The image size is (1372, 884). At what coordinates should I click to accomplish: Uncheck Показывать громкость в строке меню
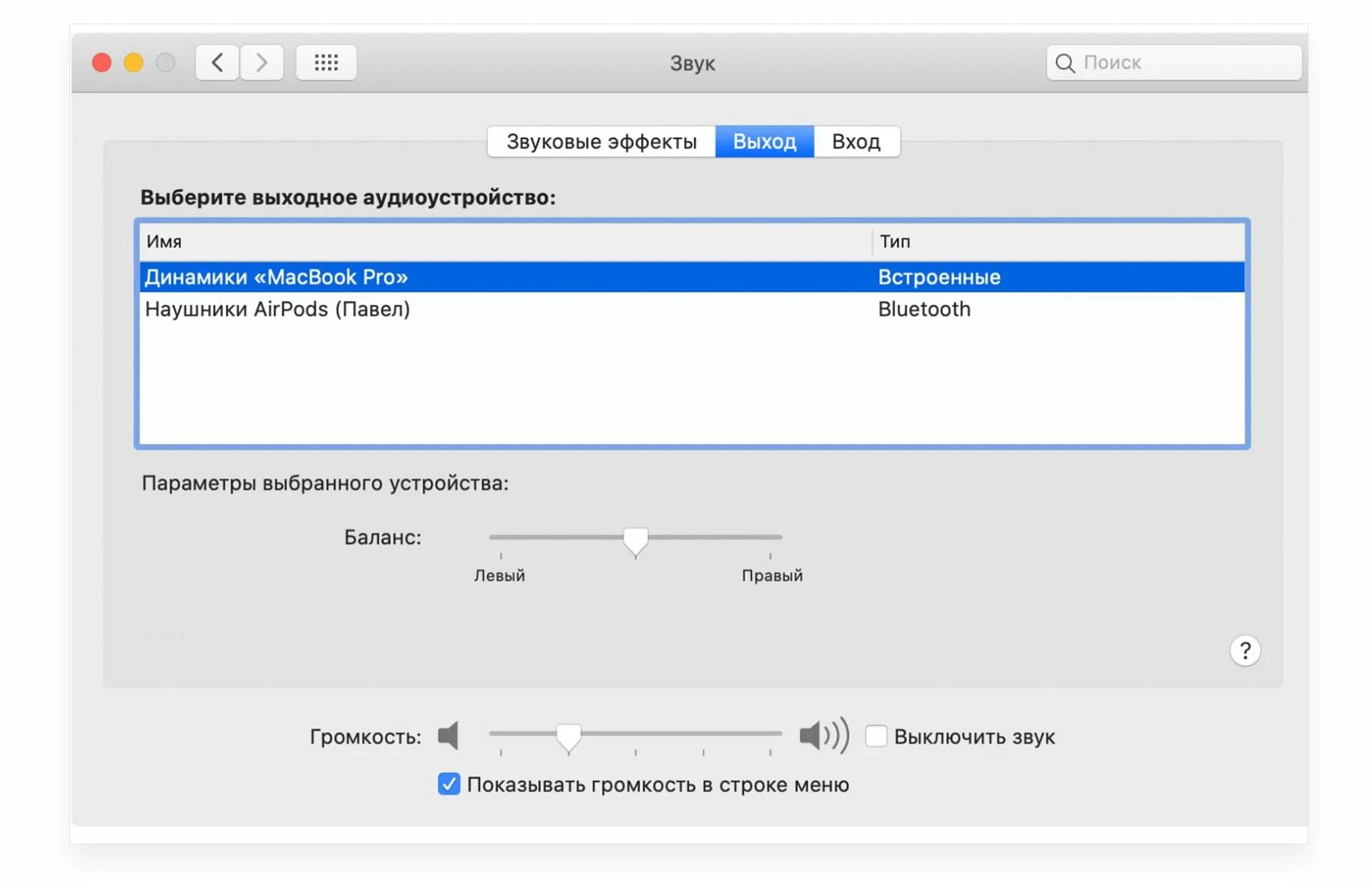pos(449,784)
